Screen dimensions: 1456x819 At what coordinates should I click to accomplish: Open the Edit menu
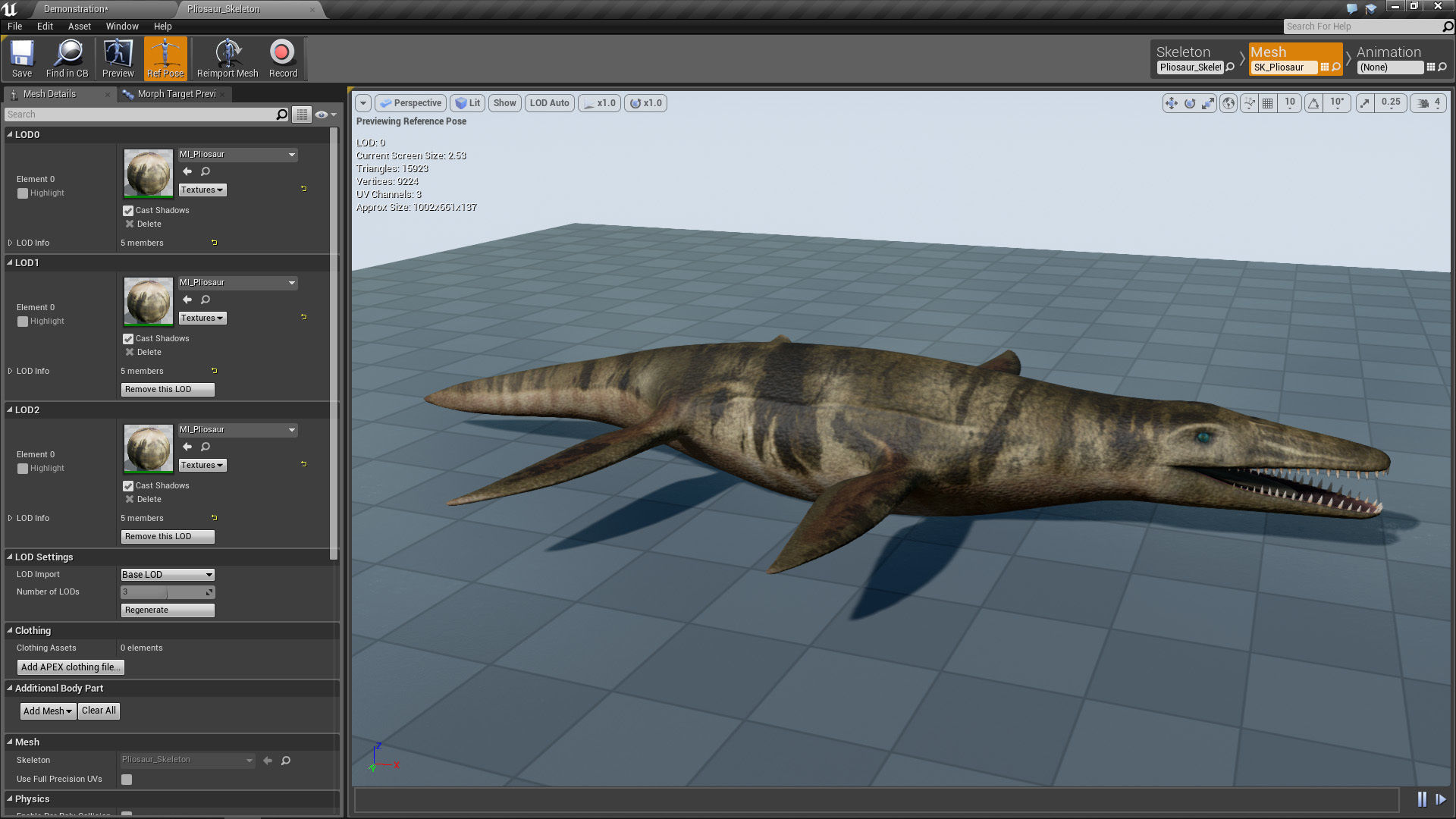pos(45,27)
